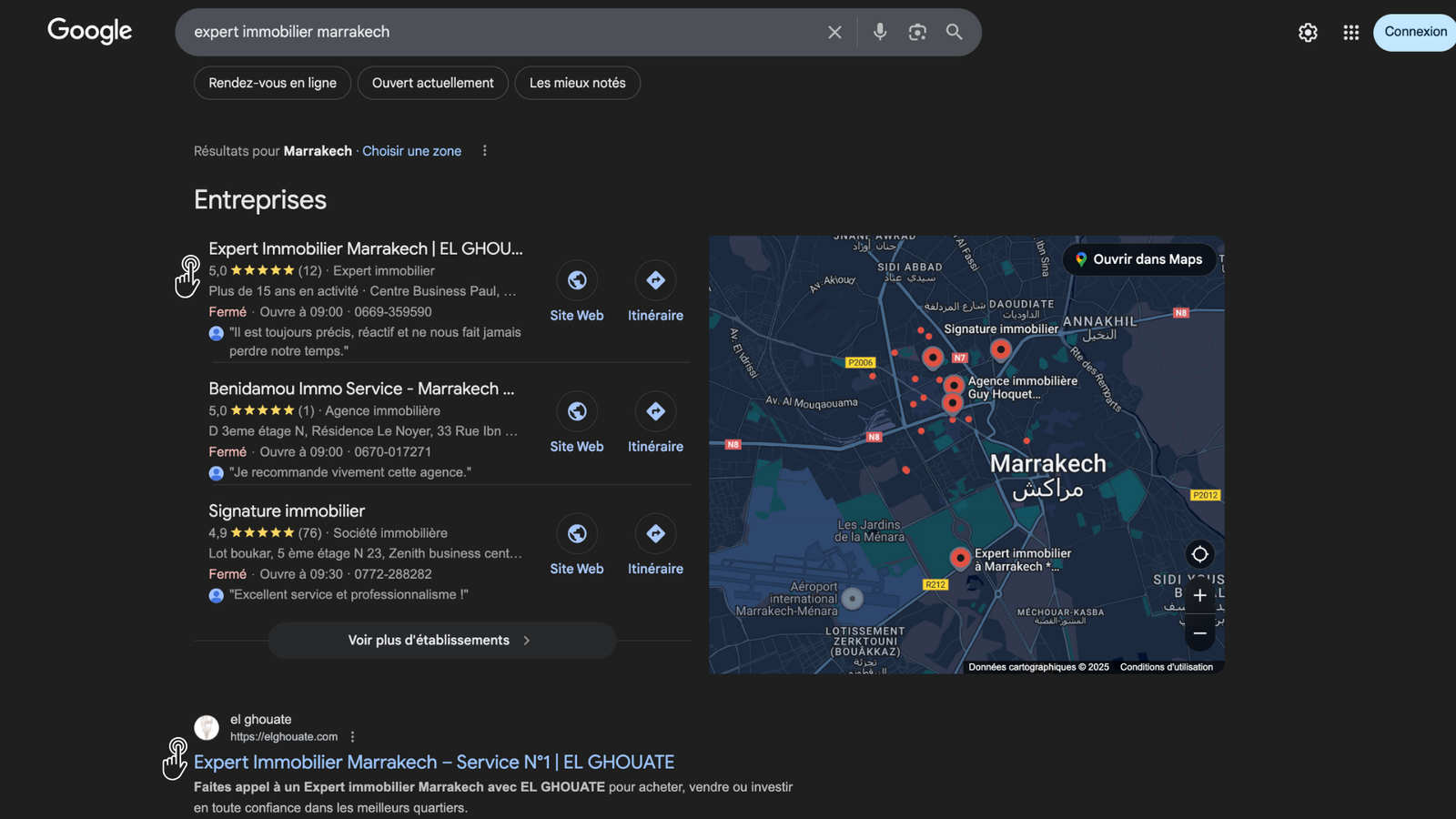The width and height of the screenshot is (1456, 819).
Task: Open quick settings with the gear icon
Action: pyautogui.click(x=1308, y=32)
